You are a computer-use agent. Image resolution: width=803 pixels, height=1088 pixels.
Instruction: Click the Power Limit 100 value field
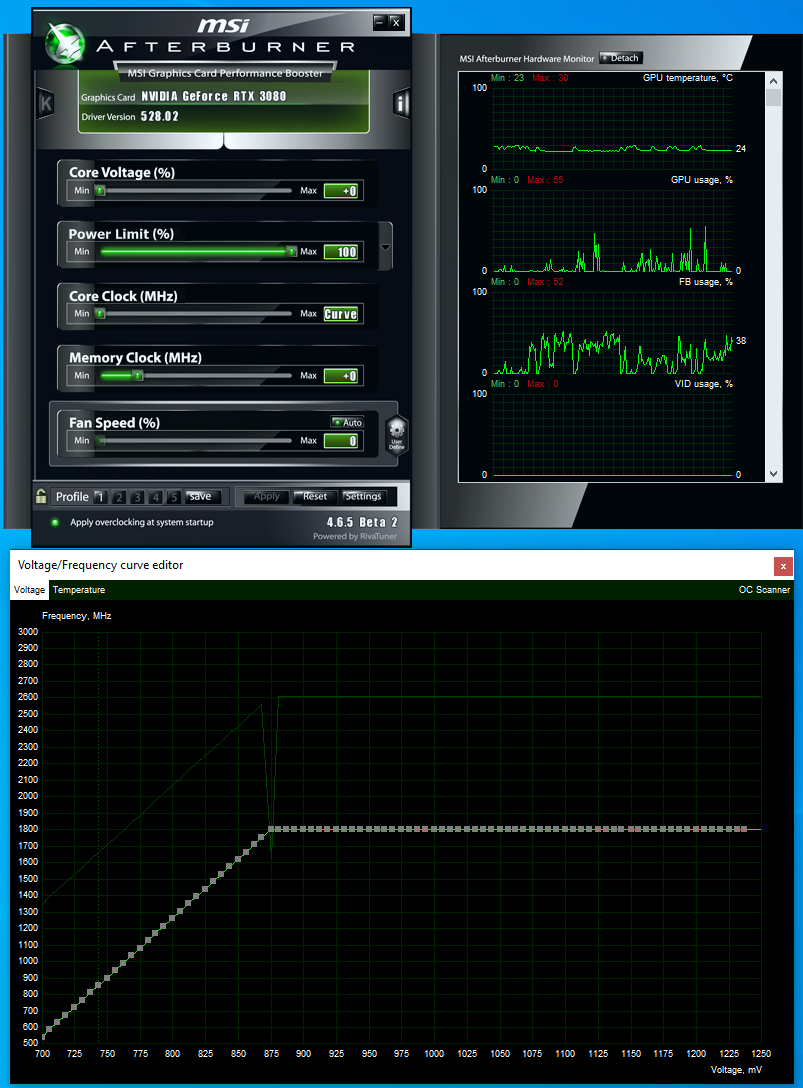pos(341,252)
